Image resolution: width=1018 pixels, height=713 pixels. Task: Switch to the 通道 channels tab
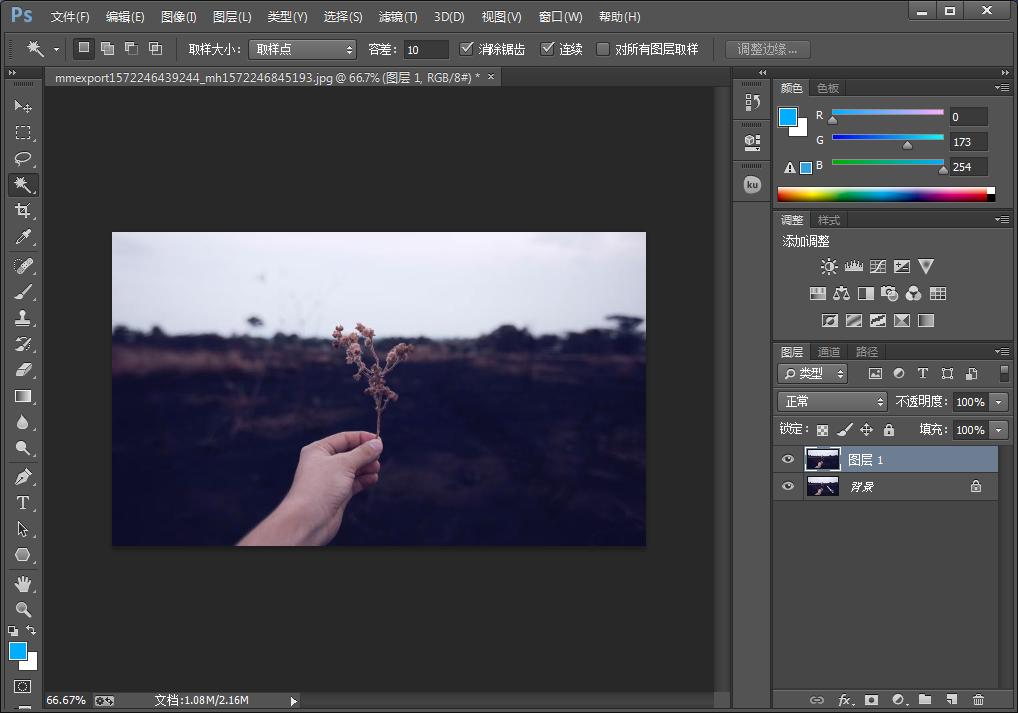pos(829,352)
